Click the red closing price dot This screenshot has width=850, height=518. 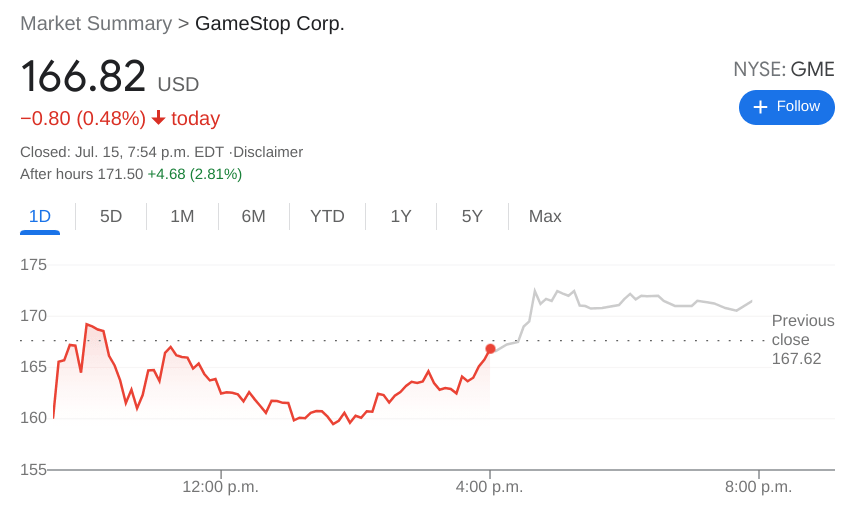490,349
